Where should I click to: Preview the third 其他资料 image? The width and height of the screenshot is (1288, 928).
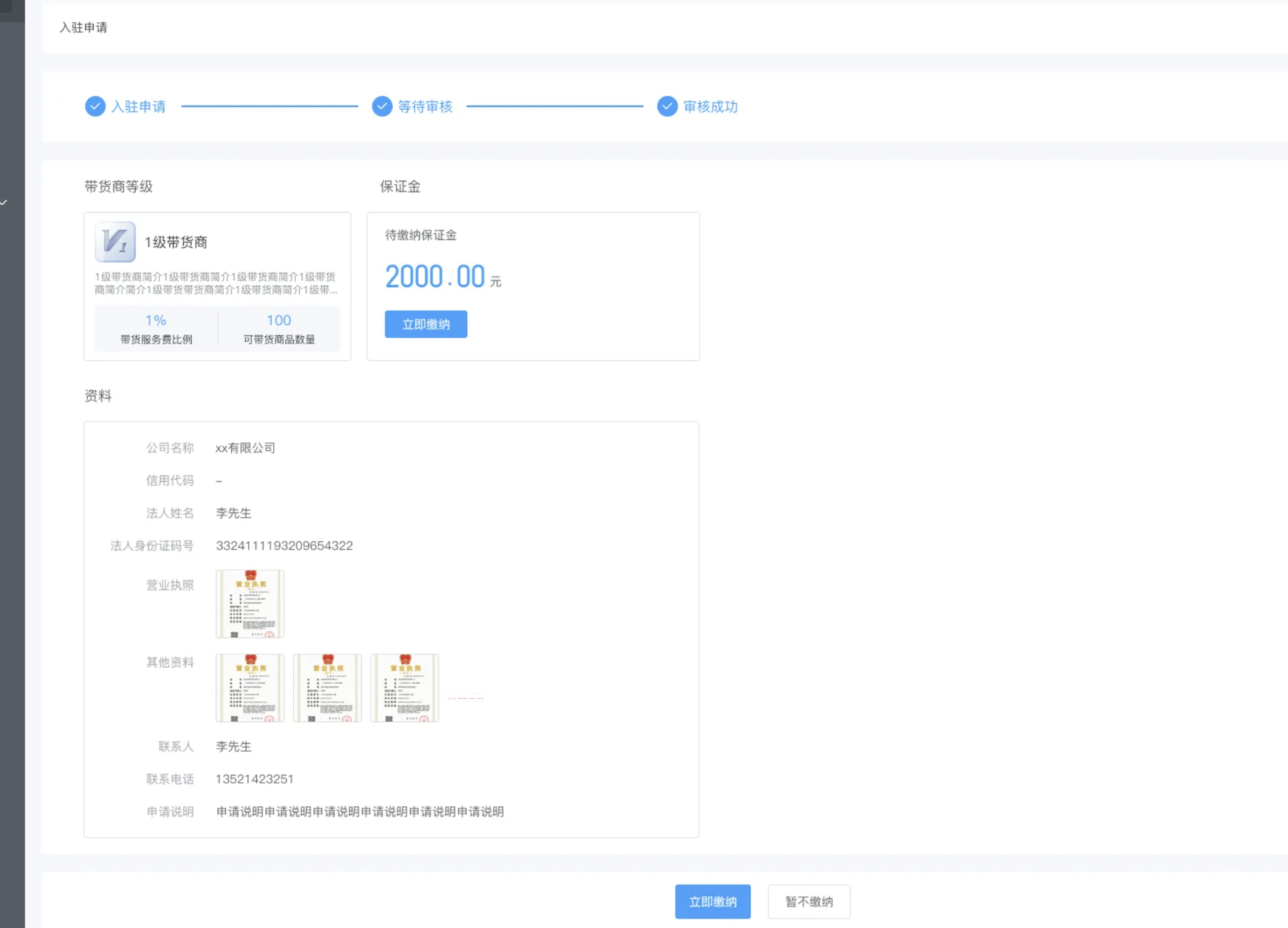pyautogui.click(x=405, y=688)
